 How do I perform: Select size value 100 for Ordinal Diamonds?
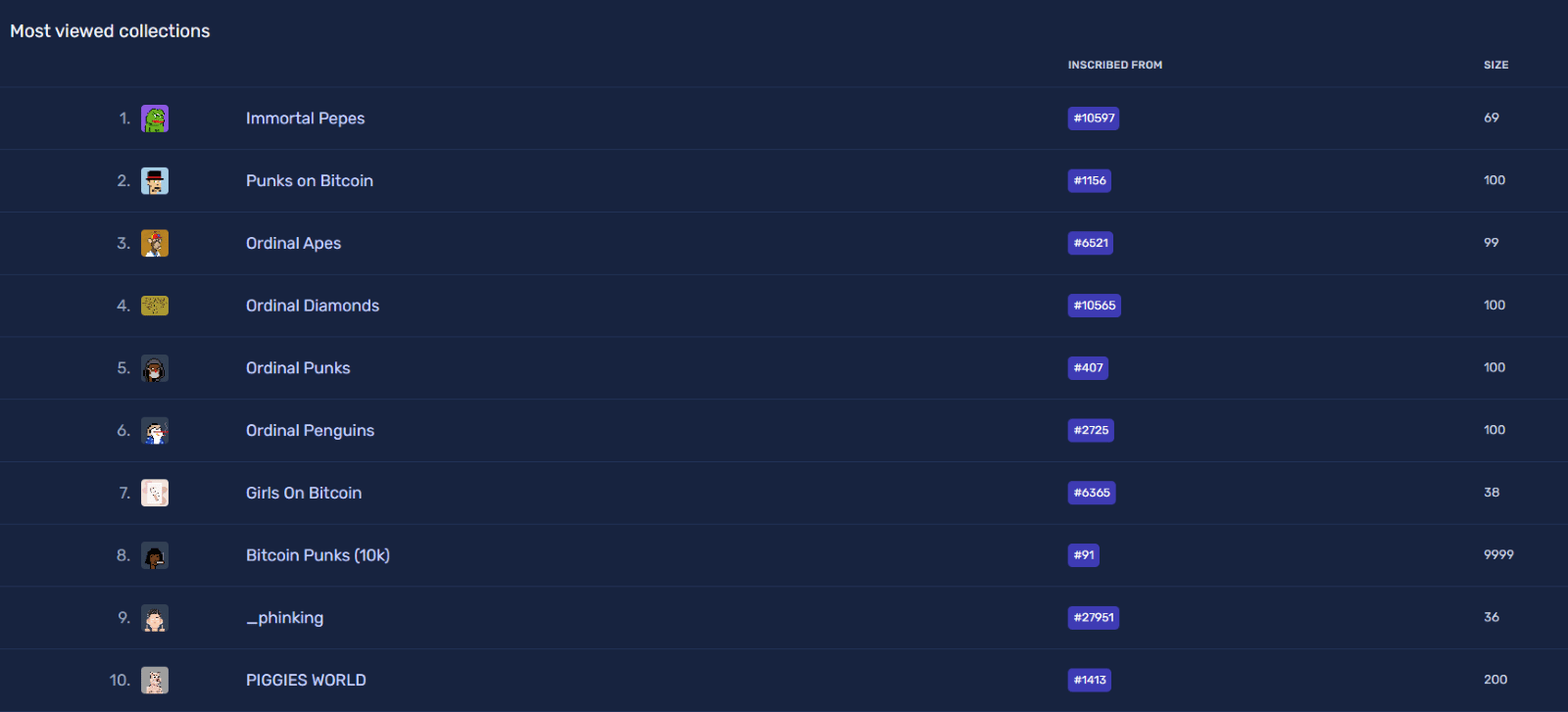click(1494, 306)
